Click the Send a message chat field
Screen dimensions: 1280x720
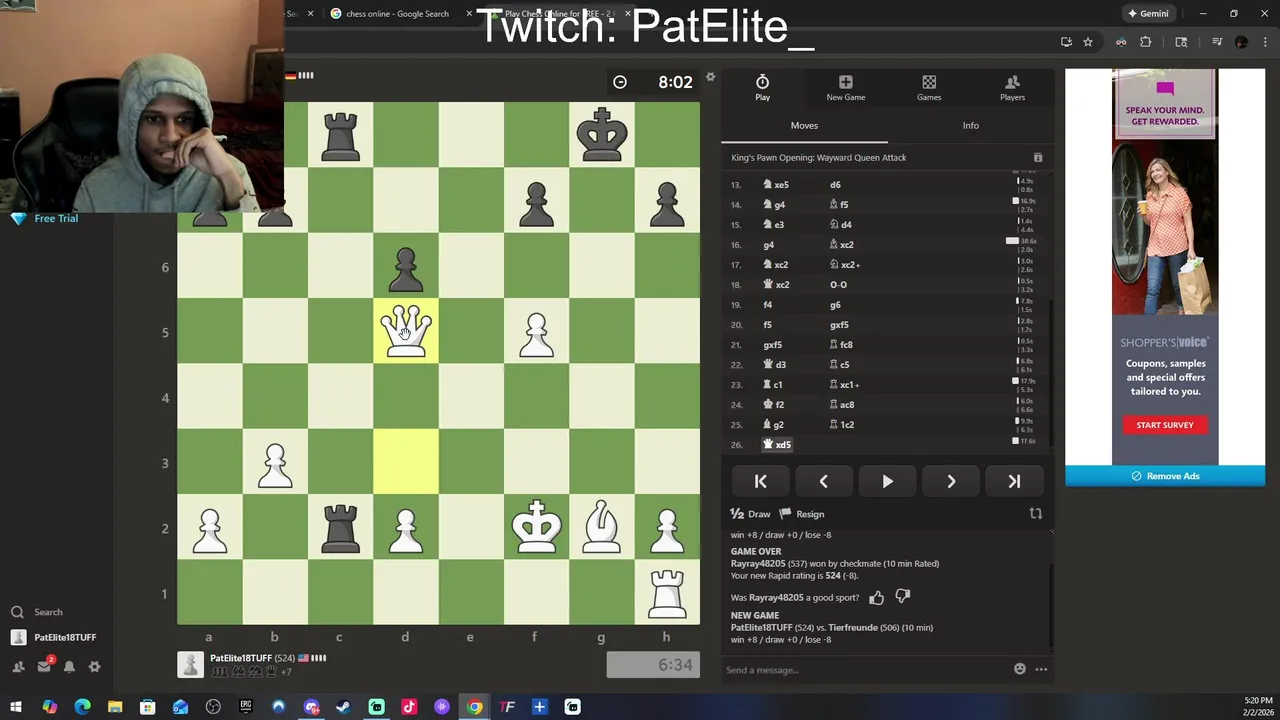click(865, 670)
